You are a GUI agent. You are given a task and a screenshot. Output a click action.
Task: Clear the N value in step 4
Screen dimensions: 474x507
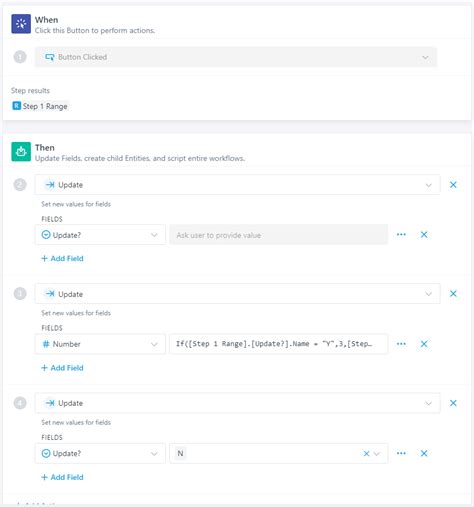tap(366, 453)
